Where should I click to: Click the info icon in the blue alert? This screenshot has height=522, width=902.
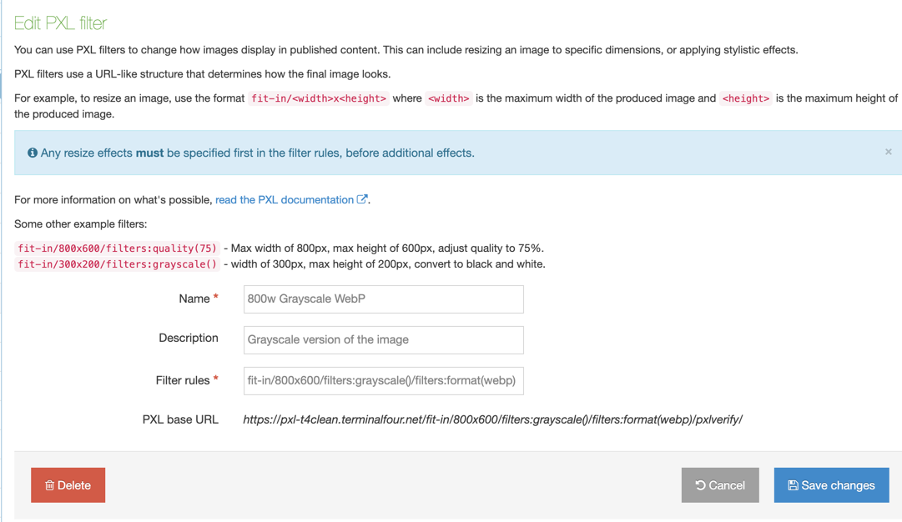click(32, 153)
